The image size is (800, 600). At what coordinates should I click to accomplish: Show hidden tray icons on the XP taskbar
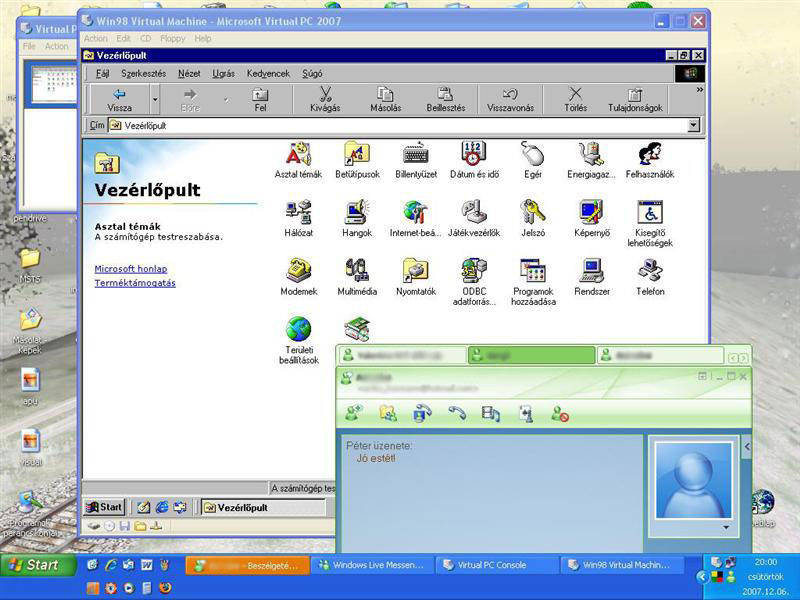pyautogui.click(x=702, y=577)
